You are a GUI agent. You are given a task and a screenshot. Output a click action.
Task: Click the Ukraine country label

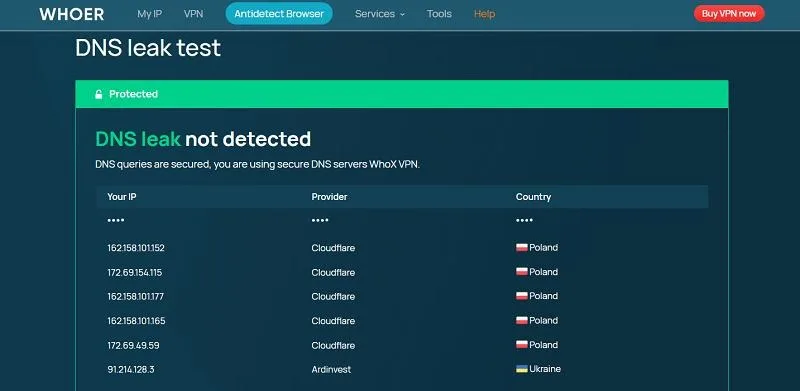tap(545, 369)
